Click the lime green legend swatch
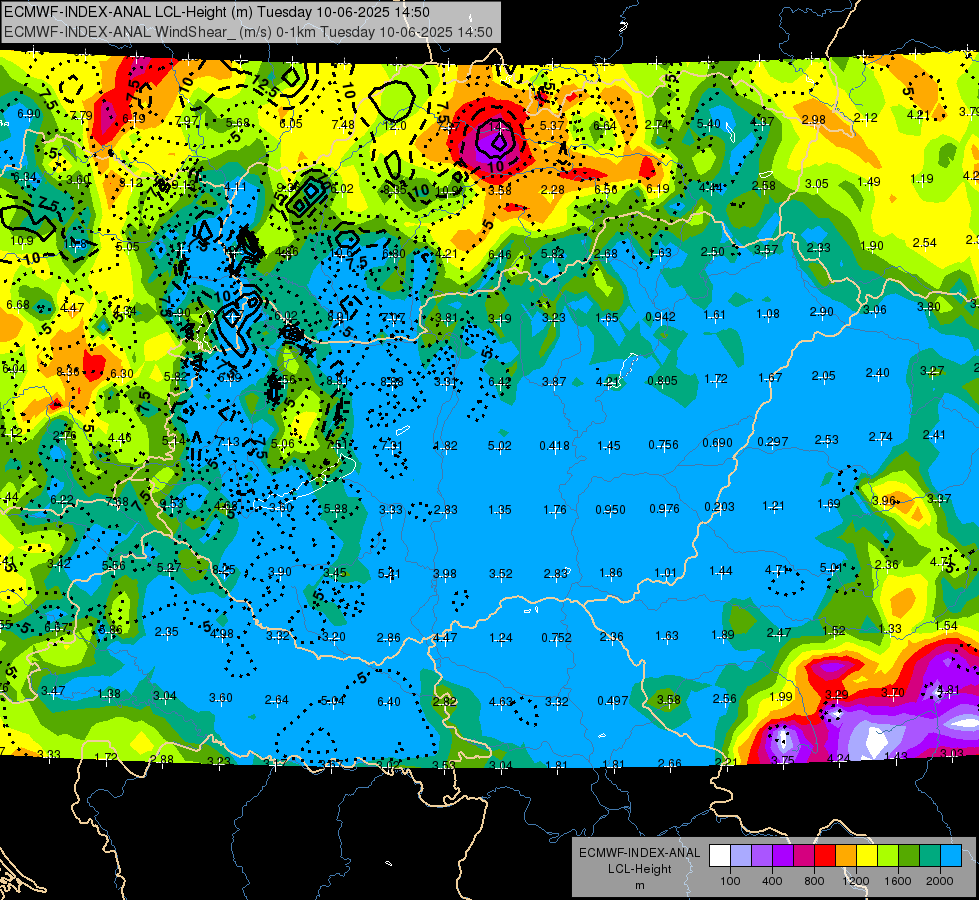Viewport: 979px width, 900px height. tap(888, 856)
